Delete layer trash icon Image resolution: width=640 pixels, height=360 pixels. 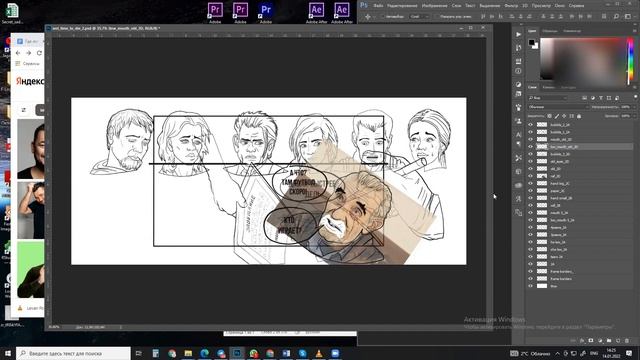click(627, 340)
